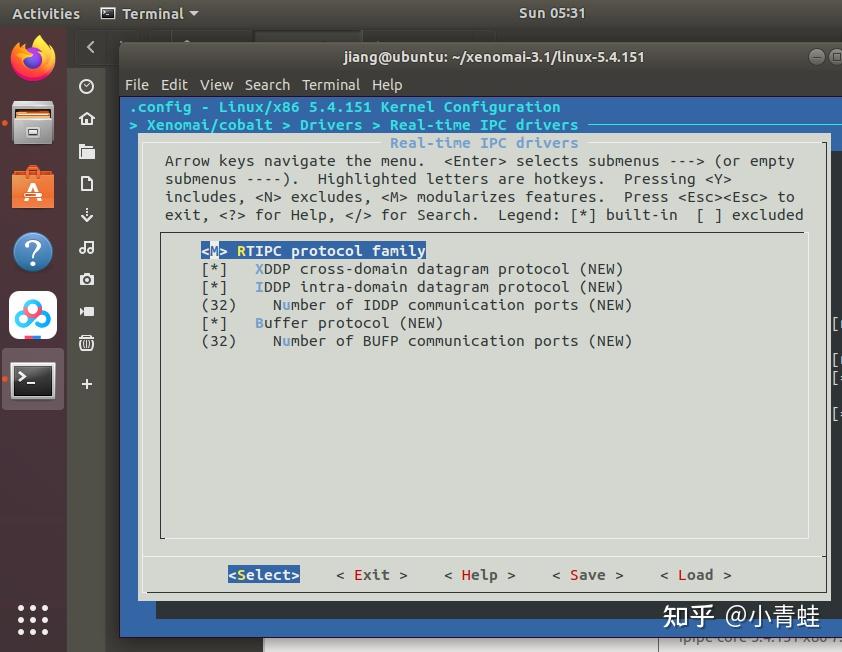
Task: Click the terminal window title bar
Action: pos(493,57)
